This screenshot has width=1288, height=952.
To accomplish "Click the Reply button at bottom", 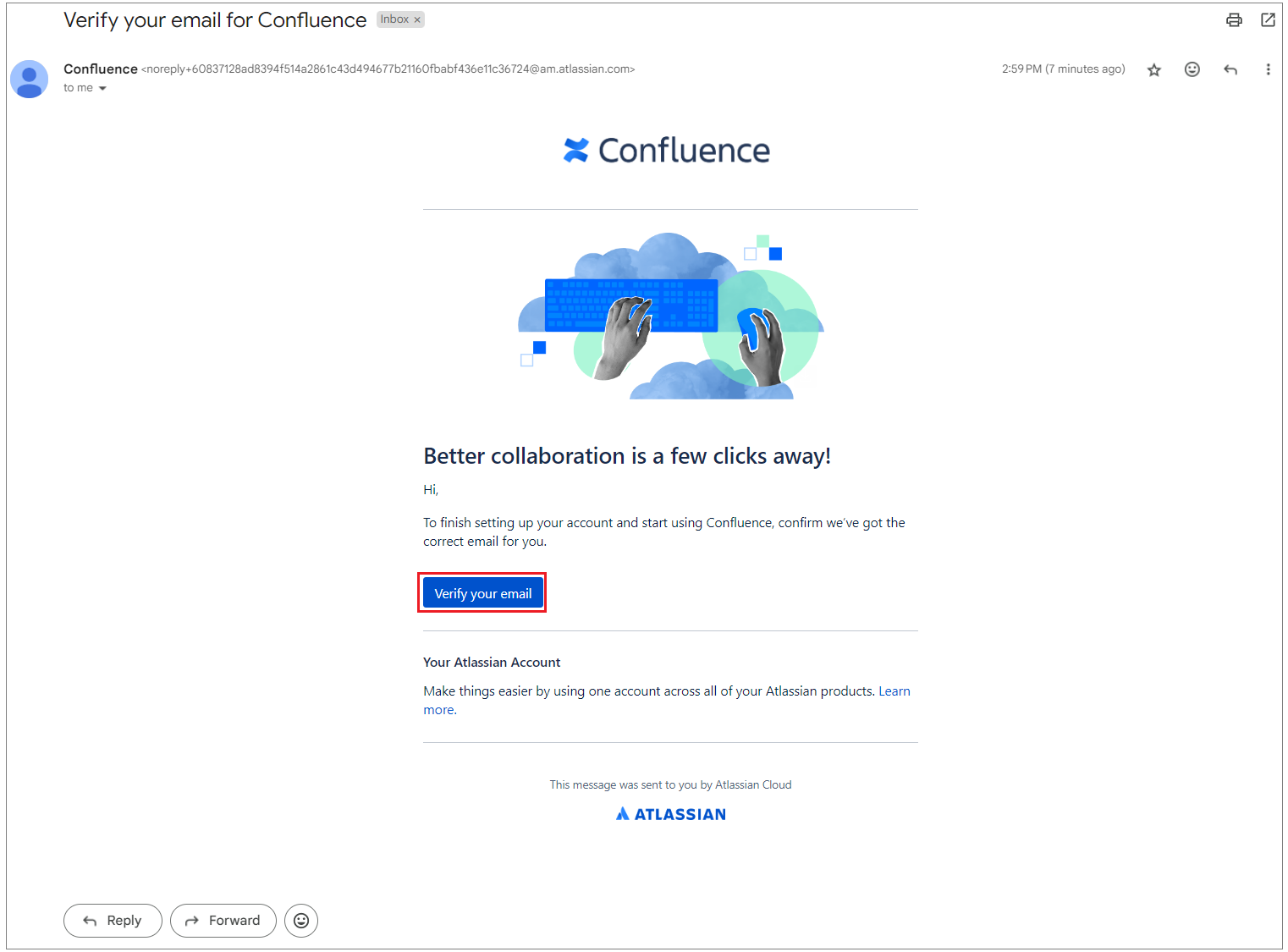I will (x=113, y=921).
